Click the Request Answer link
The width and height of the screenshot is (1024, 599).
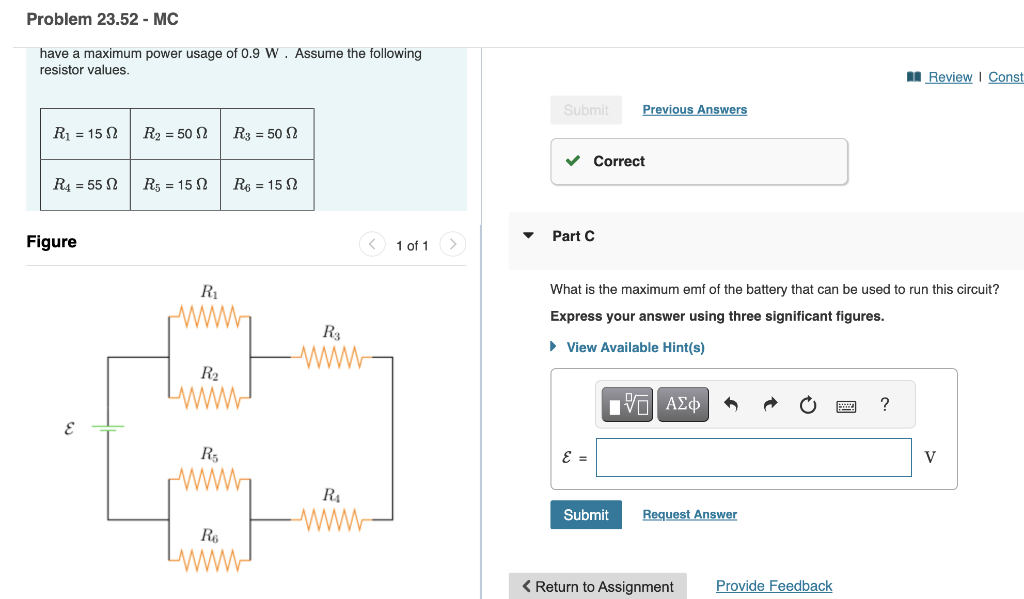(x=689, y=514)
